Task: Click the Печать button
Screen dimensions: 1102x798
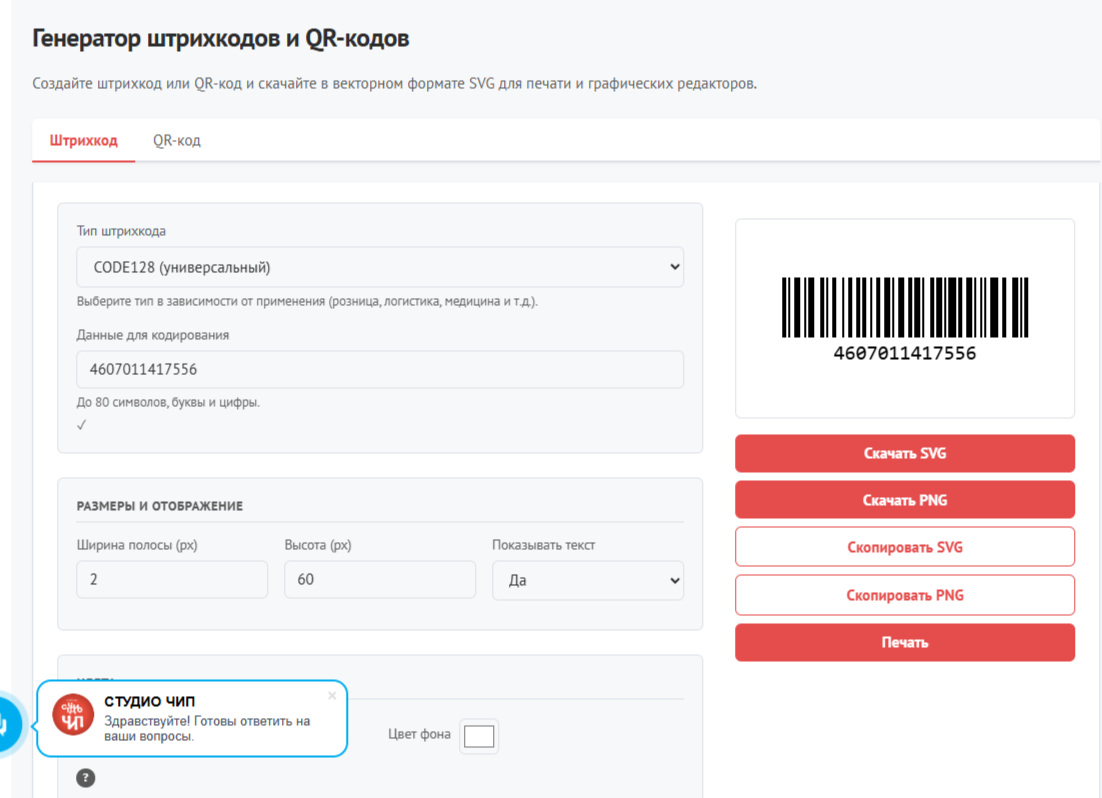Action: click(904, 642)
